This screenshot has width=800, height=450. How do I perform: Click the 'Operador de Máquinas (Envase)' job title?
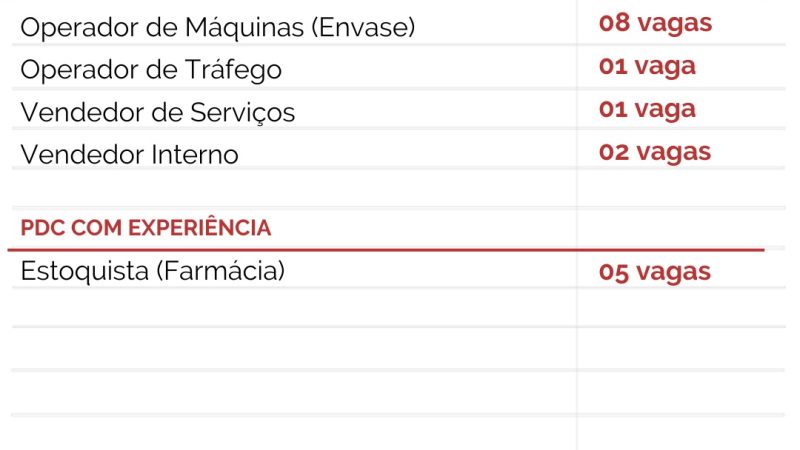pos(217,28)
